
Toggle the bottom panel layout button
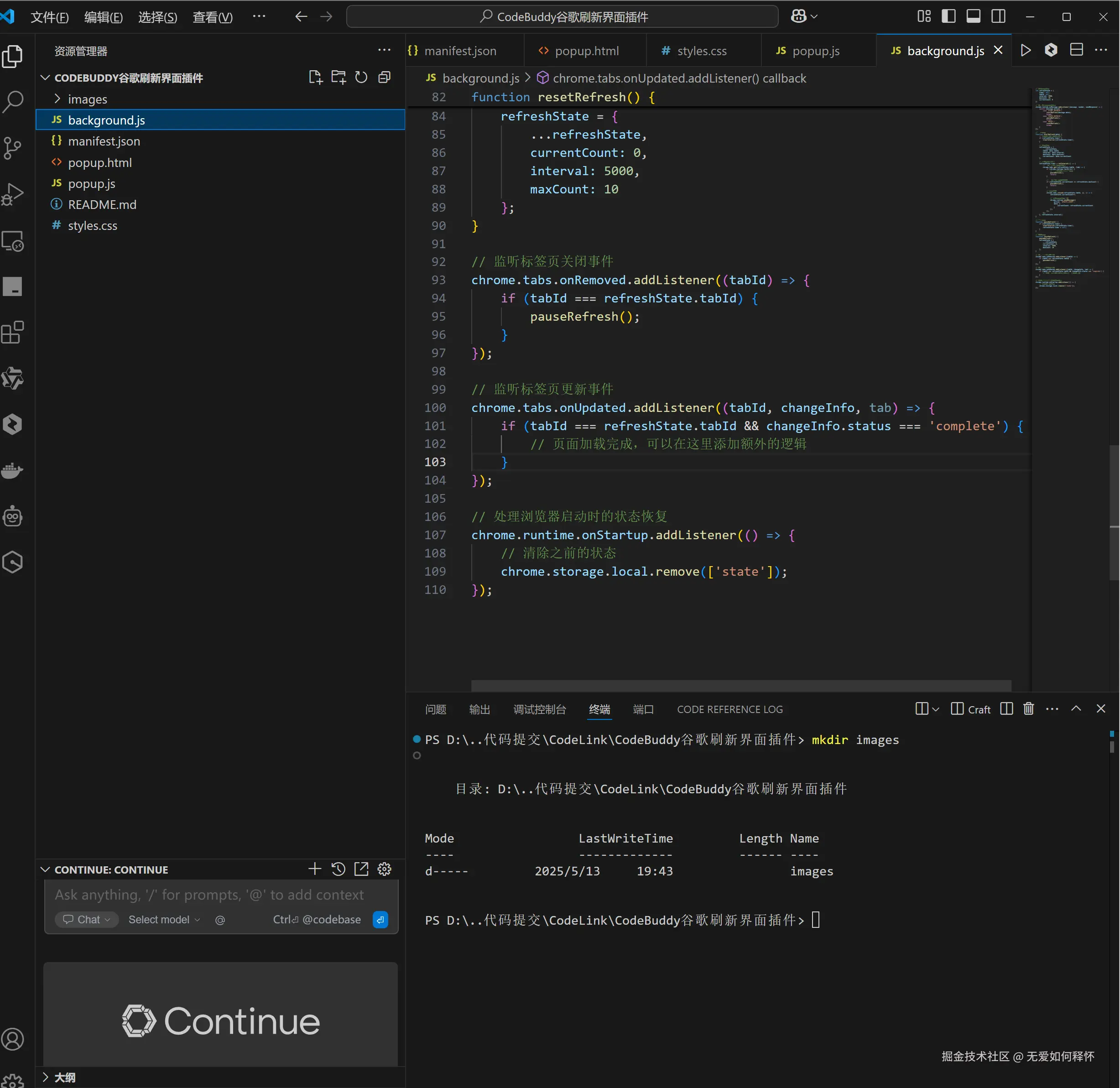pyautogui.click(x=973, y=16)
